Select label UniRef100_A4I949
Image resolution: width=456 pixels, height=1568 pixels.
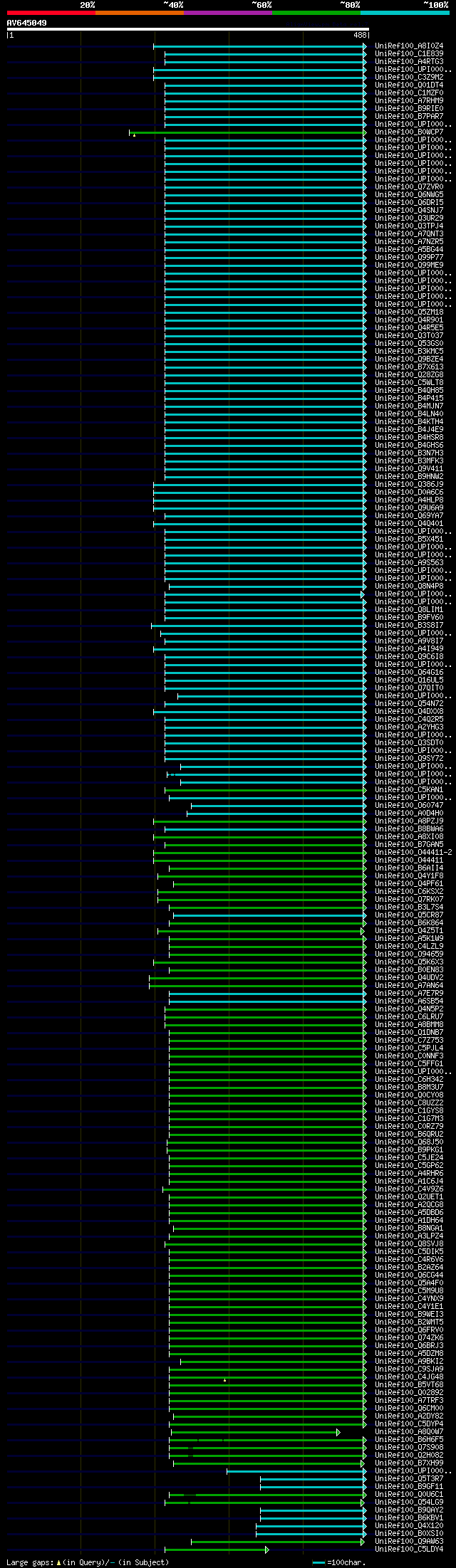point(409,648)
